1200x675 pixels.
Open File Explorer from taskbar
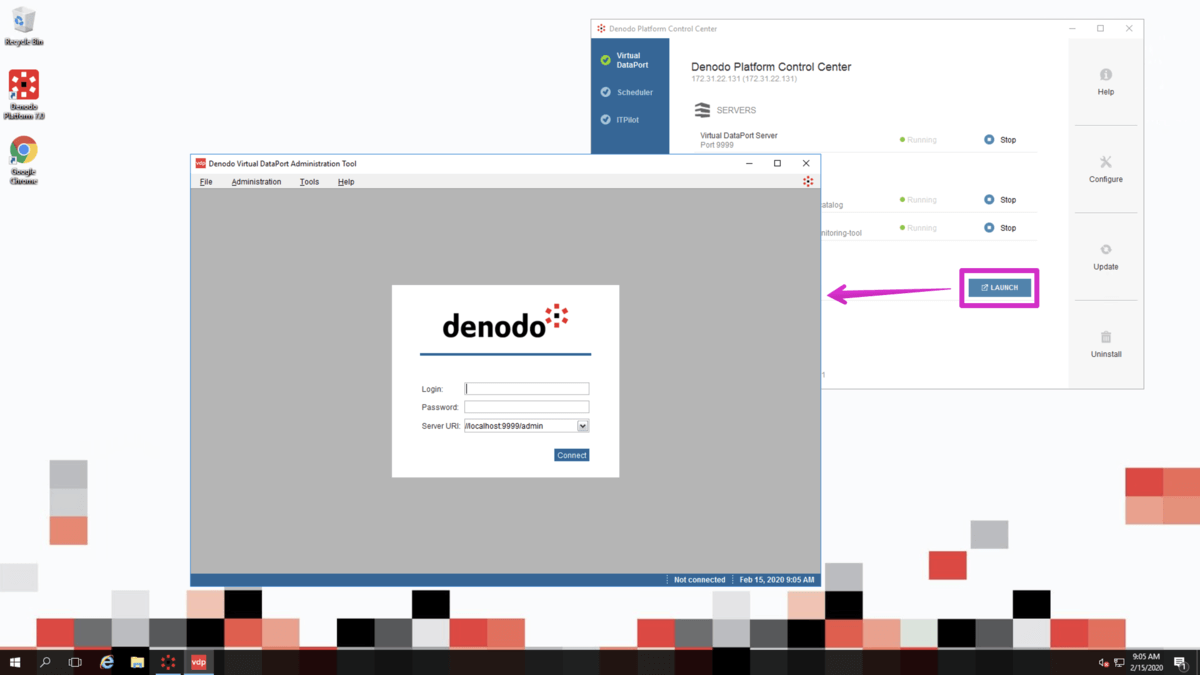tap(137, 662)
